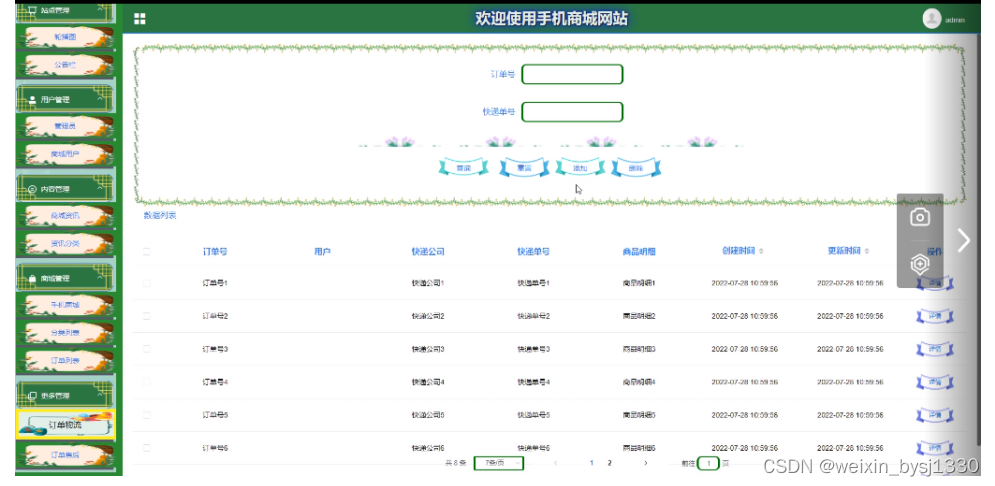The image size is (995, 486).
Task: Open 公告栏 in the sidebar
Action: point(65,65)
